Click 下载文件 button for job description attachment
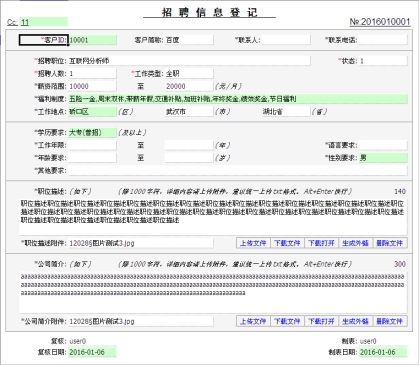The image size is (420, 366). [287, 243]
